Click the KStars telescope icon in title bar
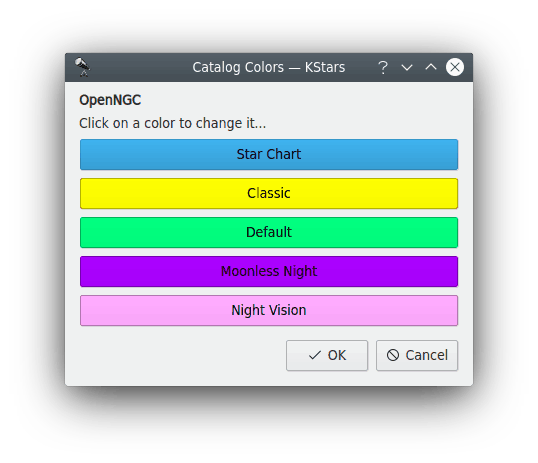 point(83,67)
